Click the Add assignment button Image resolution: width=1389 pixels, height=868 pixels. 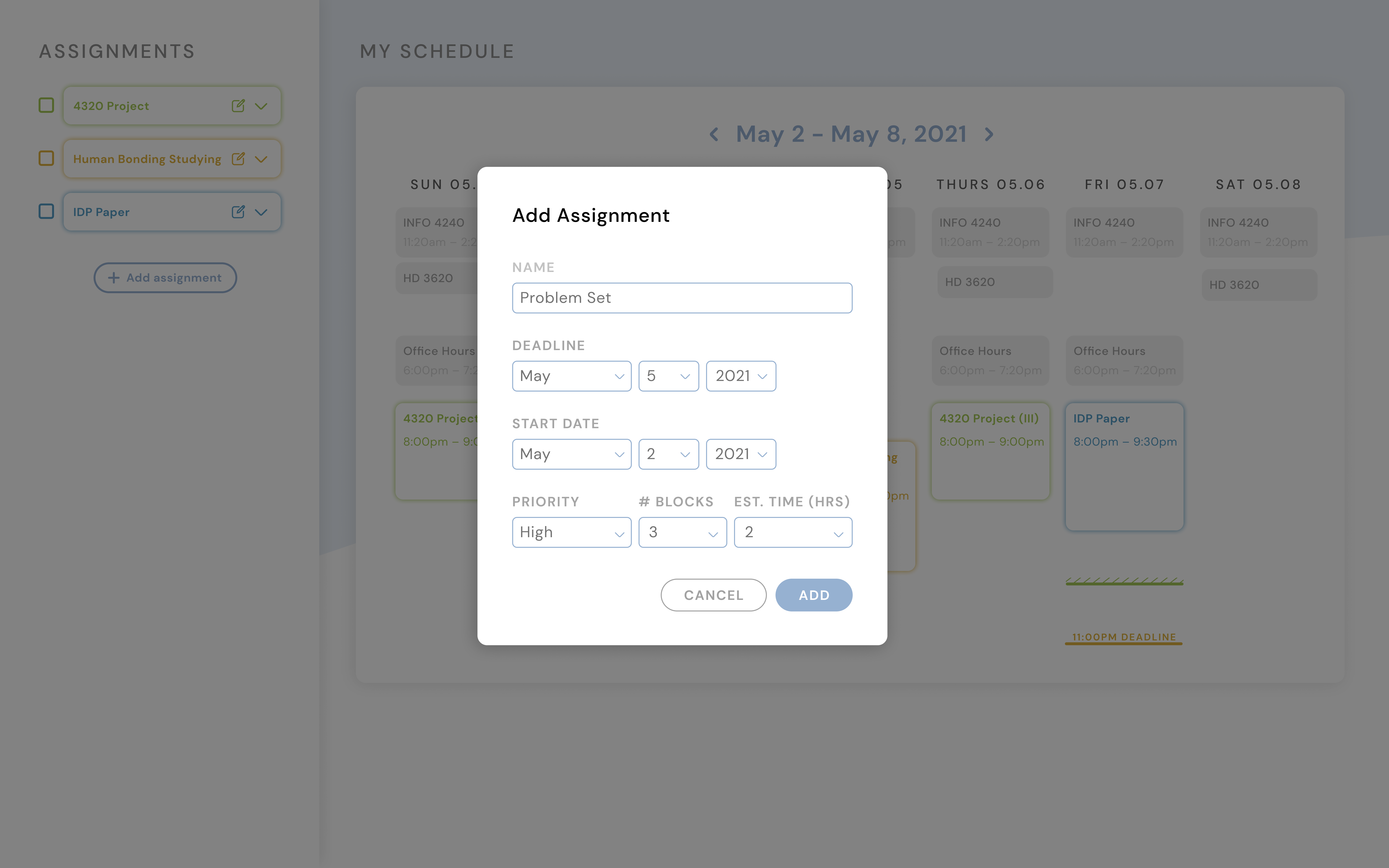pos(165,278)
